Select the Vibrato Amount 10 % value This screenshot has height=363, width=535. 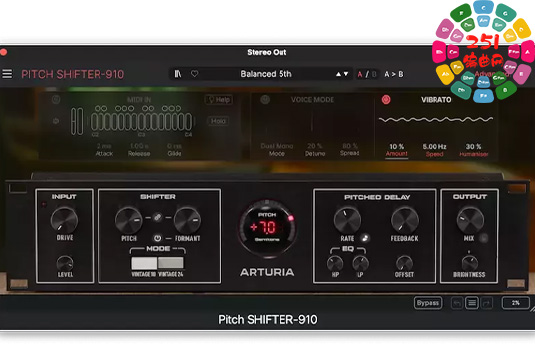pyautogui.click(x=397, y=146)
